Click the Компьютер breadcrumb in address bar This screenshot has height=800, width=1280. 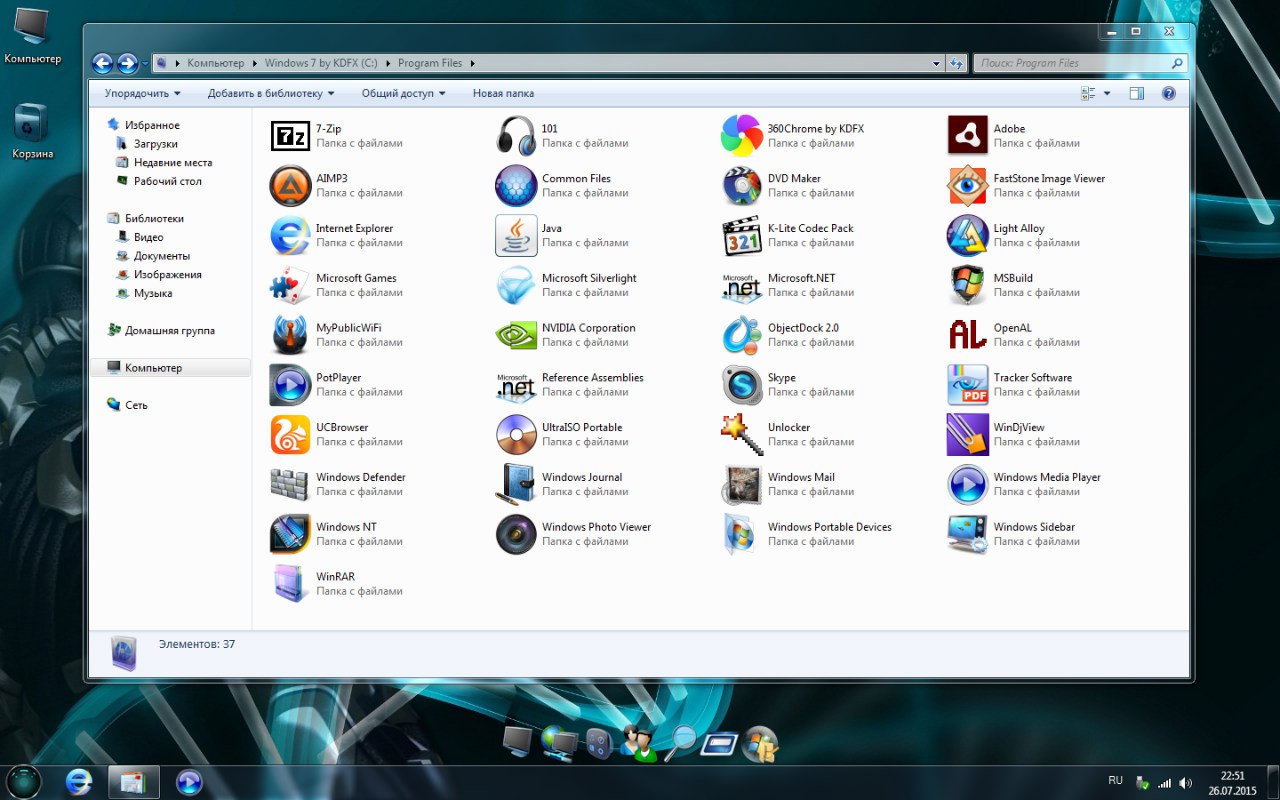pyautogui.click(x=215, y=63)
